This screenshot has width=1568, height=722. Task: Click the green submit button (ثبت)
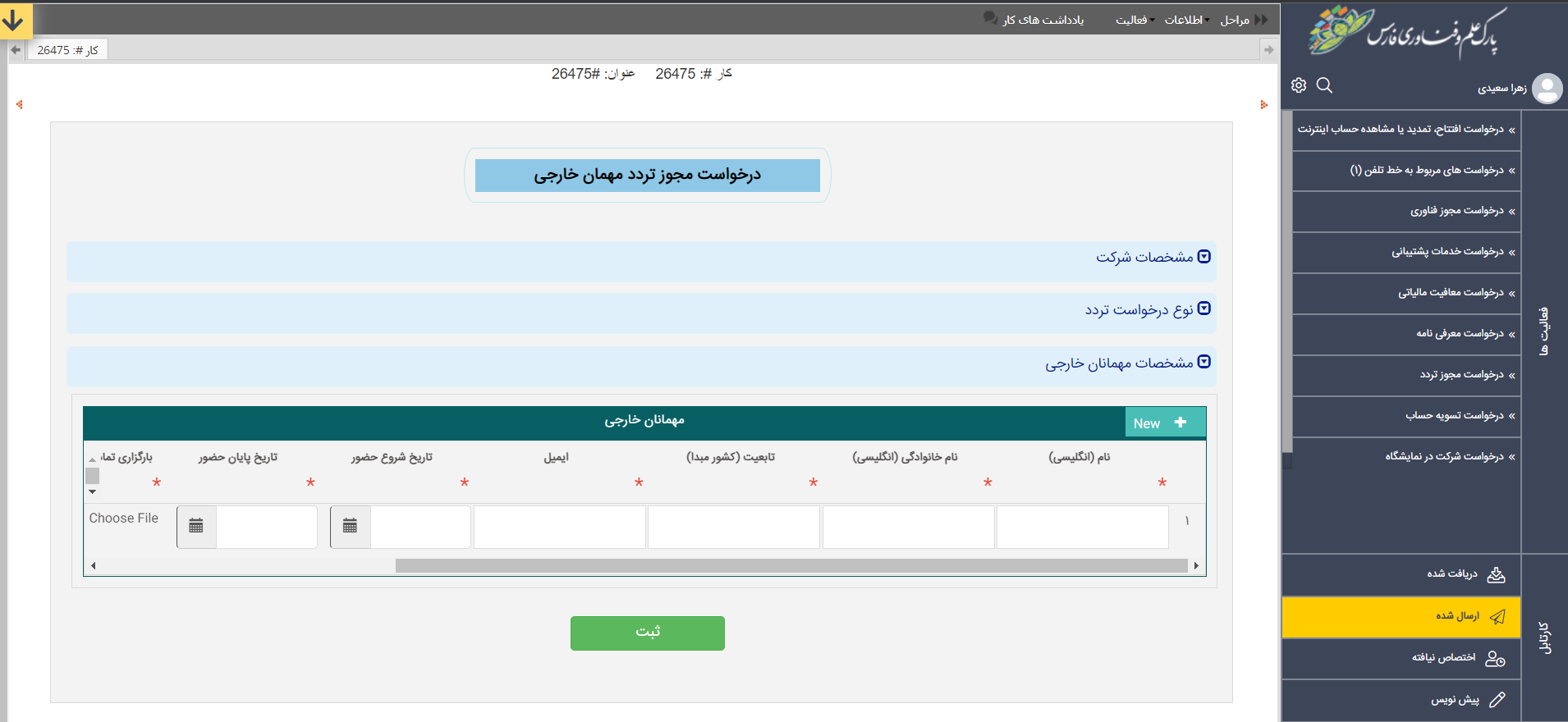point(647,633)
